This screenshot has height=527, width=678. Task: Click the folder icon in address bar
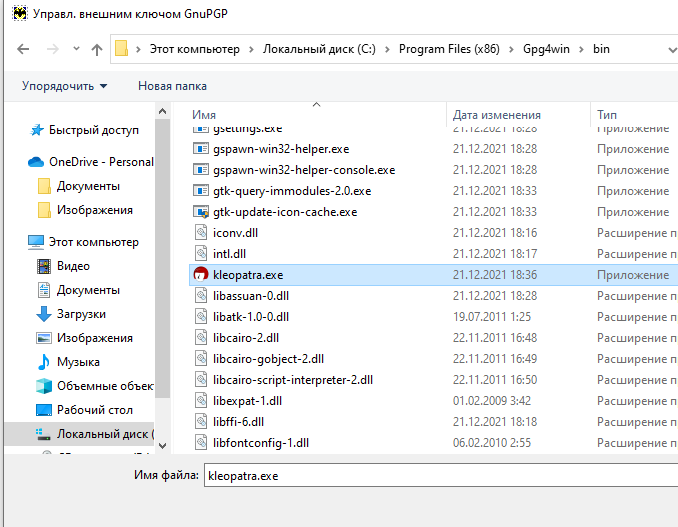tap(122, 49)
